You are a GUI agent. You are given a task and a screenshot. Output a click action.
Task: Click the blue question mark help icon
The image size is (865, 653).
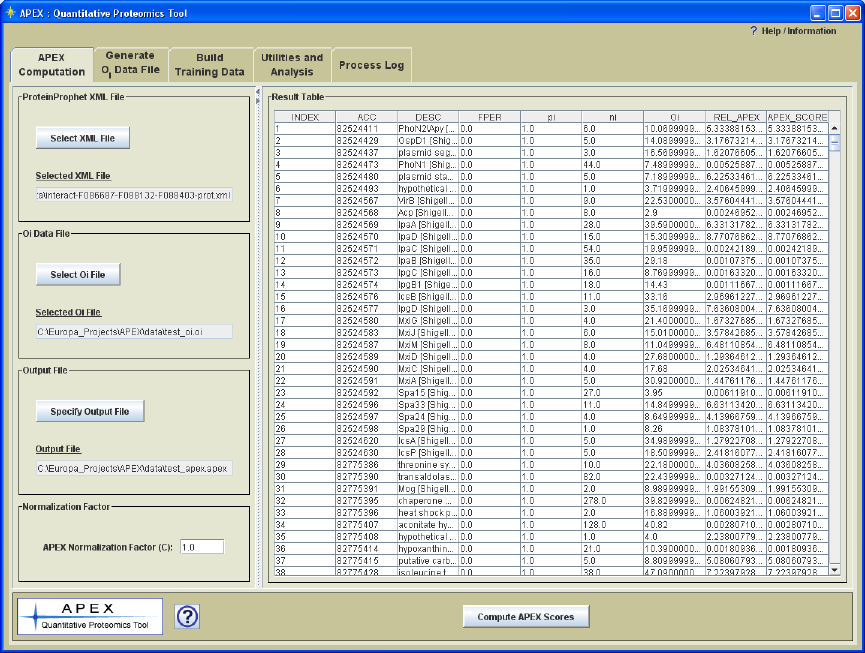[187, 616]
